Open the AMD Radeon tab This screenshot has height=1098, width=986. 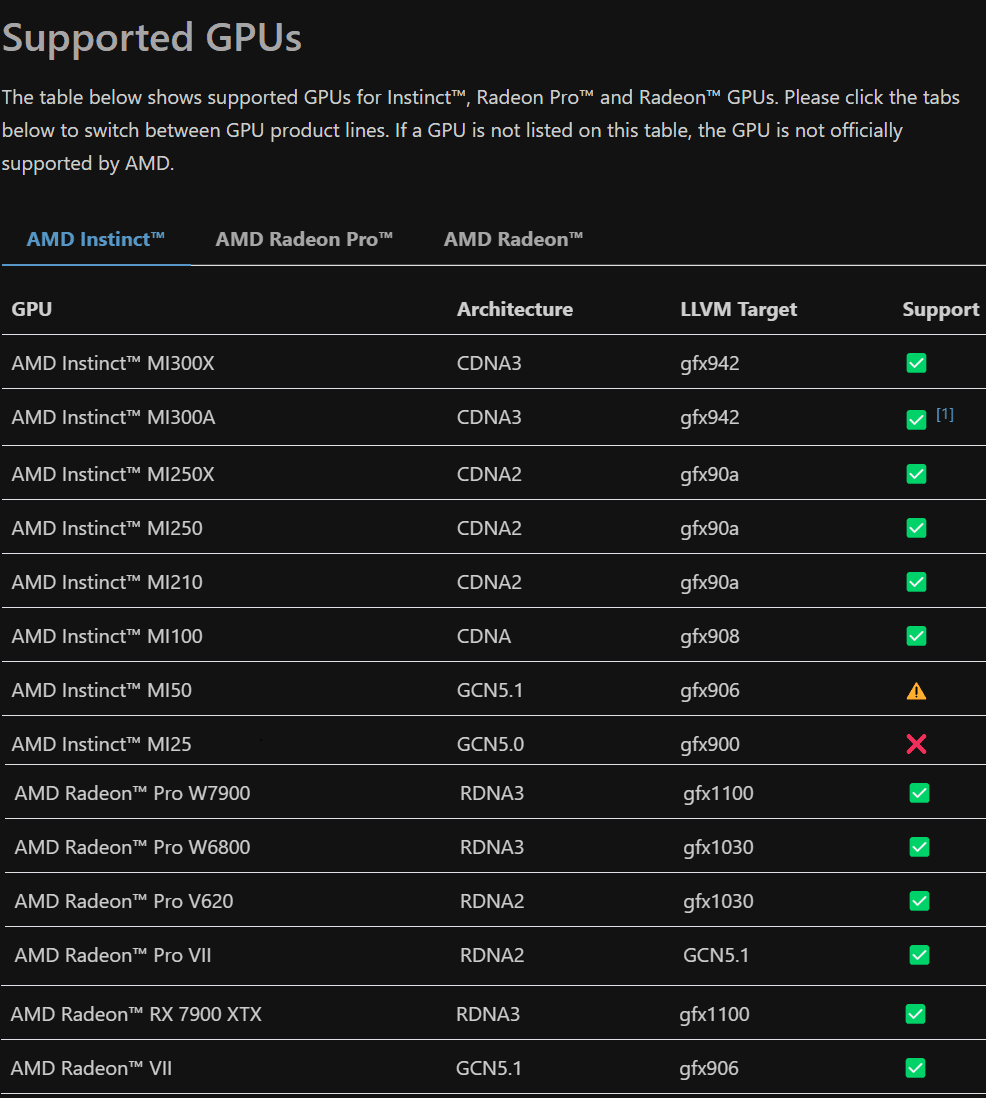pos(513,239)
